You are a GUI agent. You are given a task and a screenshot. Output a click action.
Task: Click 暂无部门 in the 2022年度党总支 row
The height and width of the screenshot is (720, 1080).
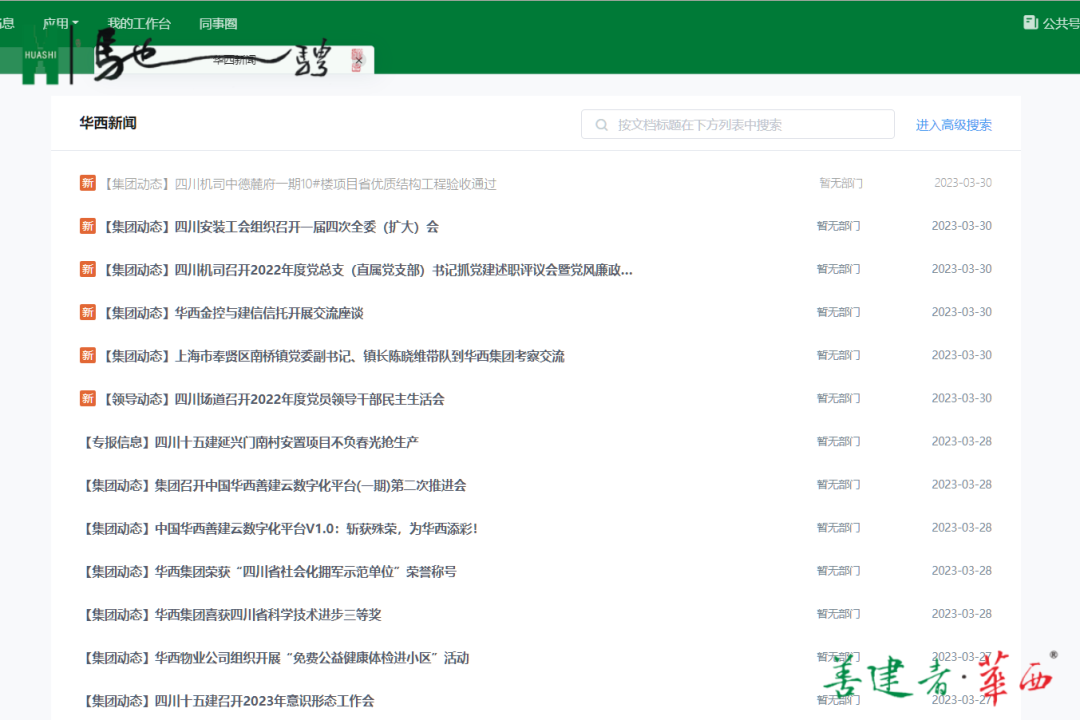(838, 269)
